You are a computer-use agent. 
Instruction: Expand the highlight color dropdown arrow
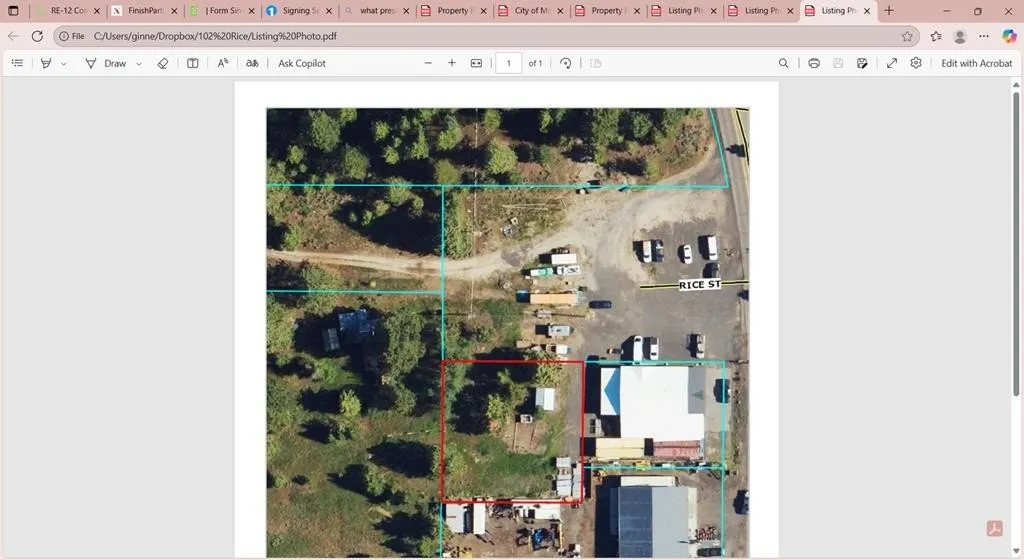64,64
